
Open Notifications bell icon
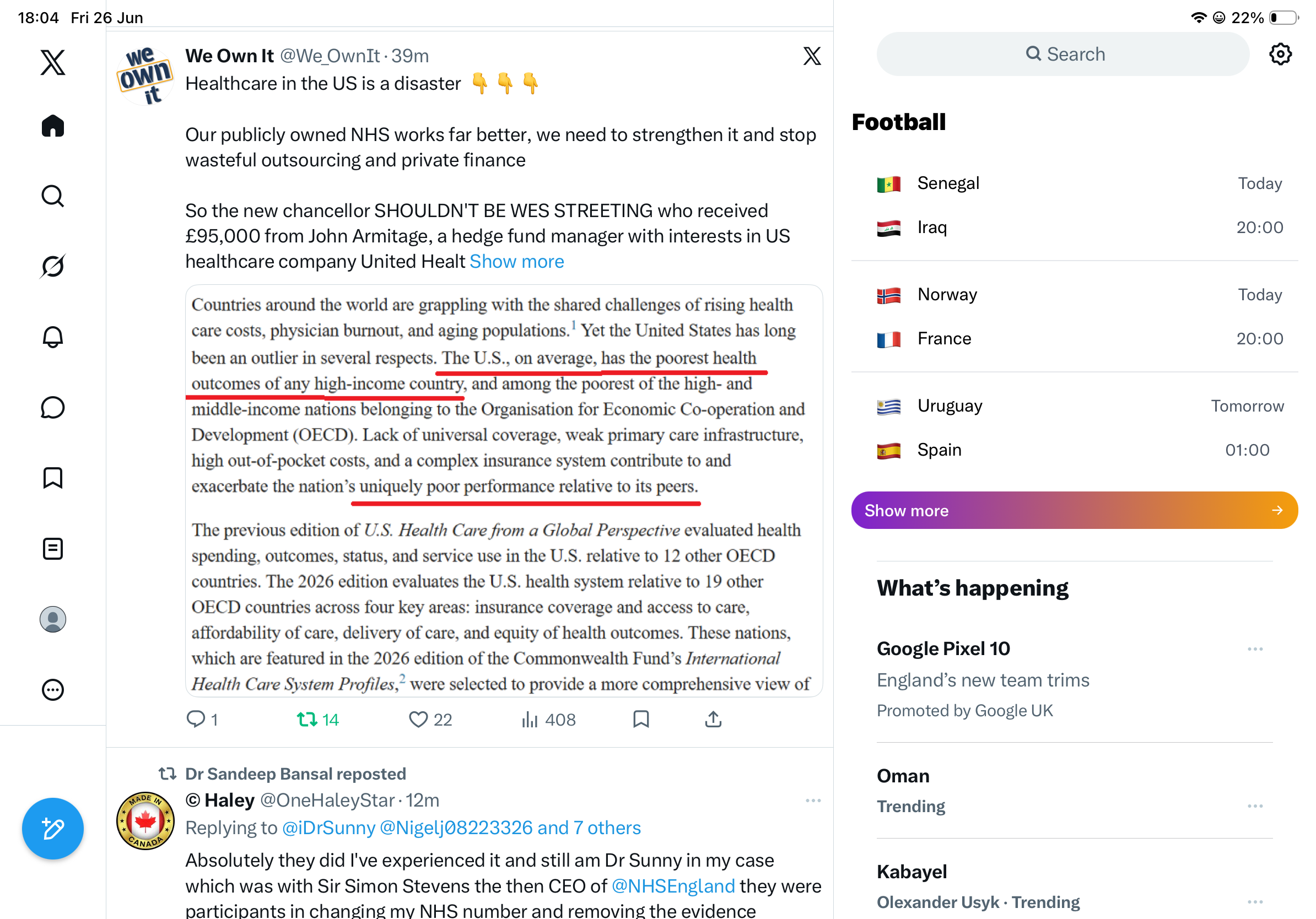pyautogui.click(x=53, y=337)
